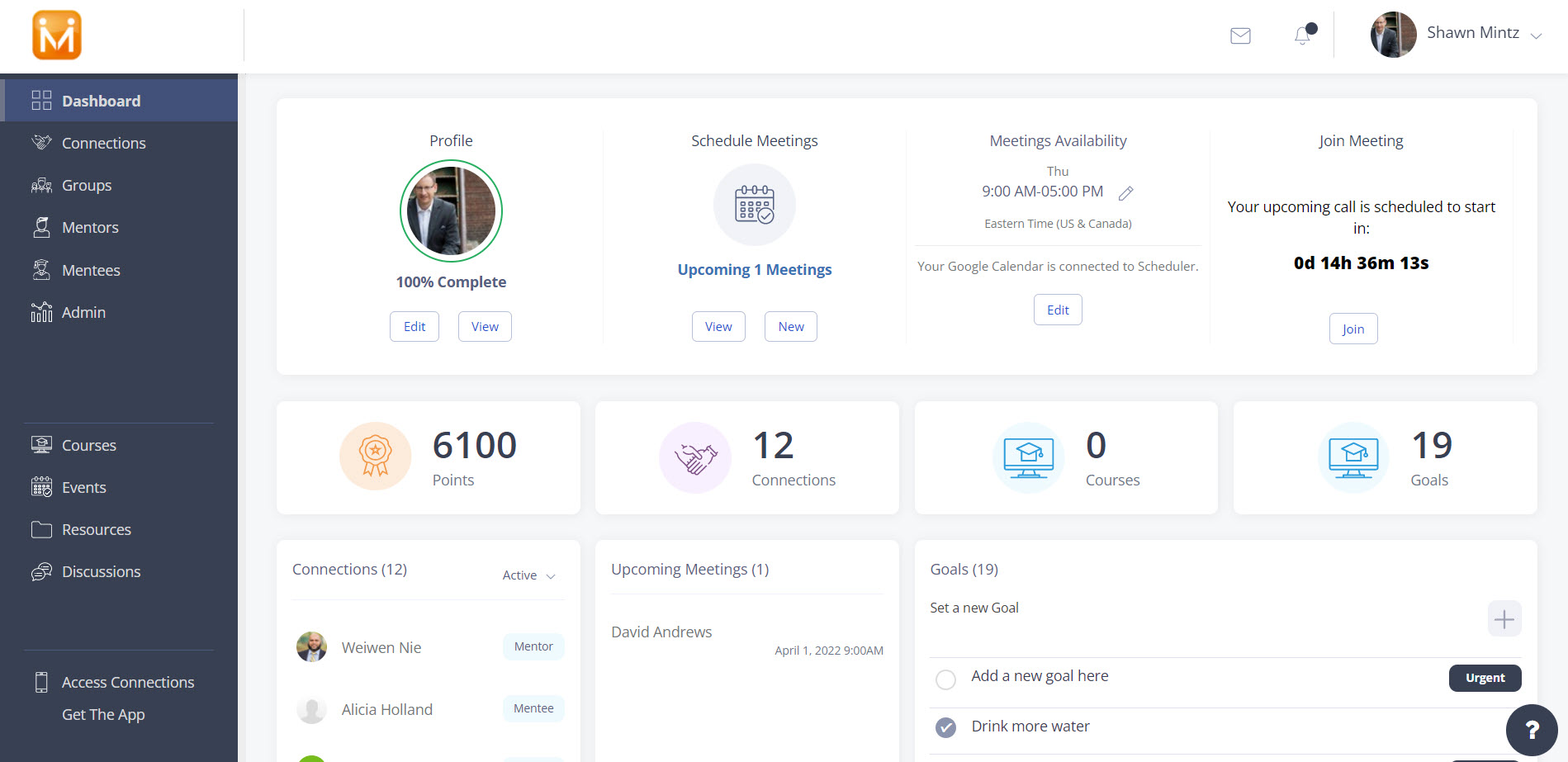Click the 100% Complete profile progress circle
This screenshot has height=762, width=1568.
[451, 211]
